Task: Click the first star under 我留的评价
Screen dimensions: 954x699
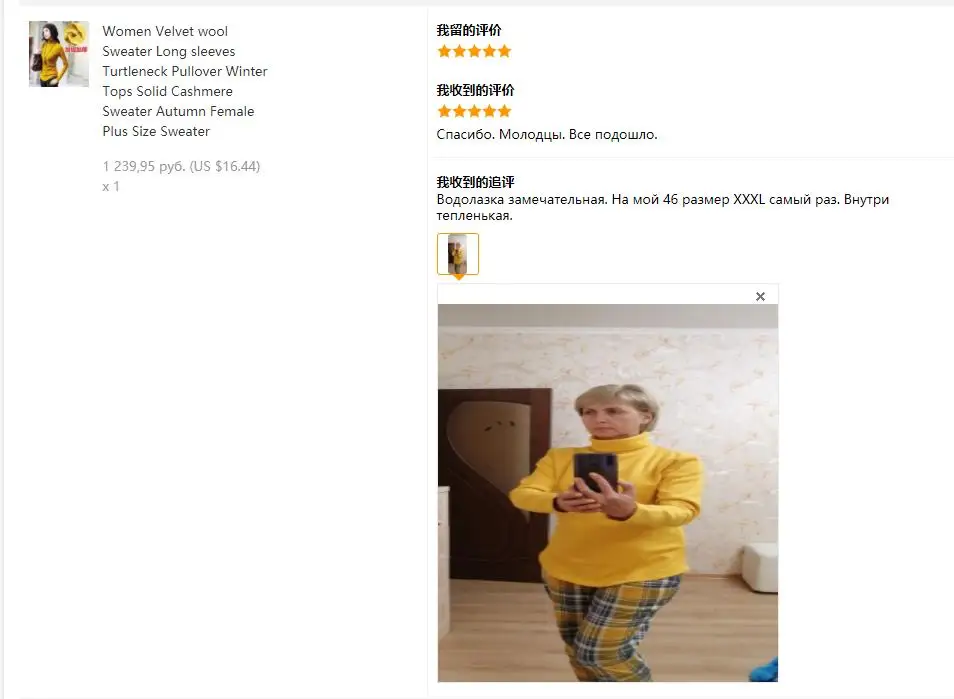Action: 444,51
